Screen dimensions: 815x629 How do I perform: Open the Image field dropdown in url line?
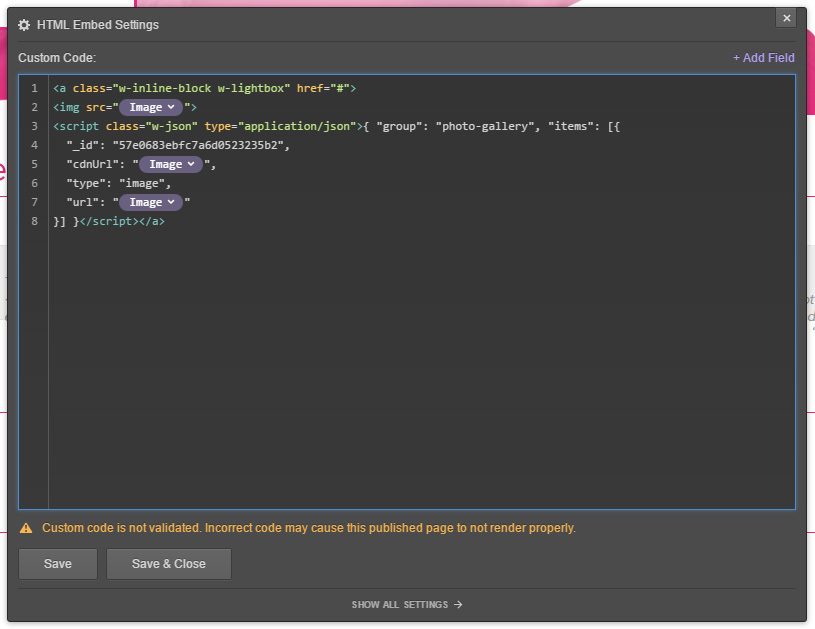[151, 202]
